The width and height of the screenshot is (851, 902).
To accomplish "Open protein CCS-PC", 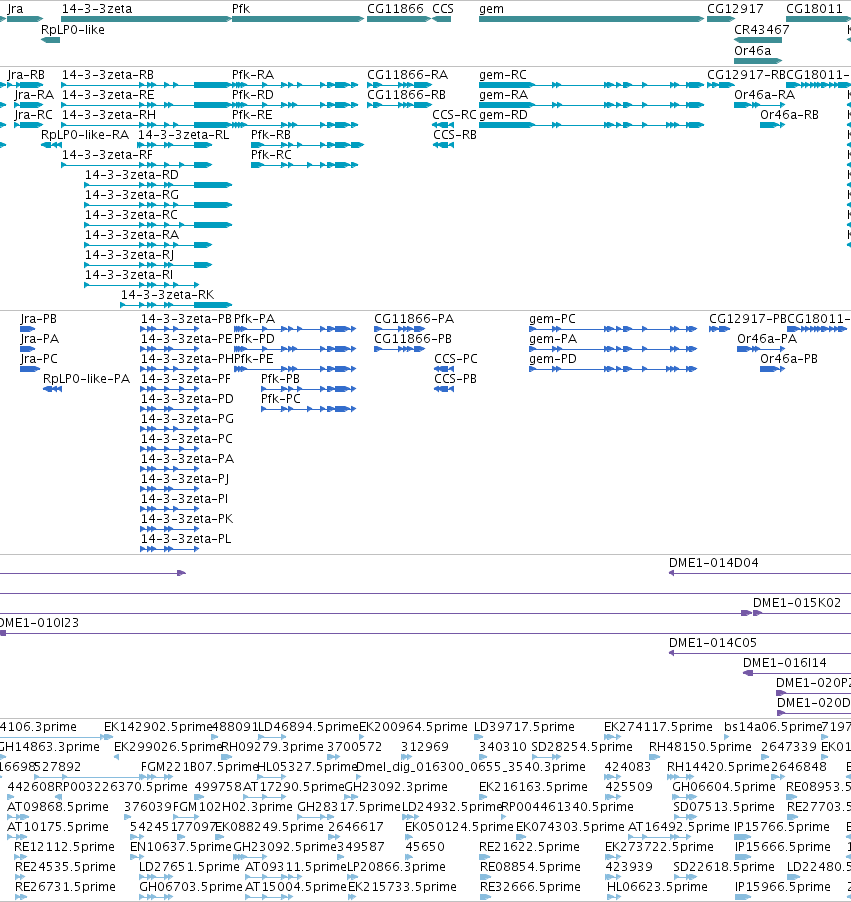I will tap(456, 359).
